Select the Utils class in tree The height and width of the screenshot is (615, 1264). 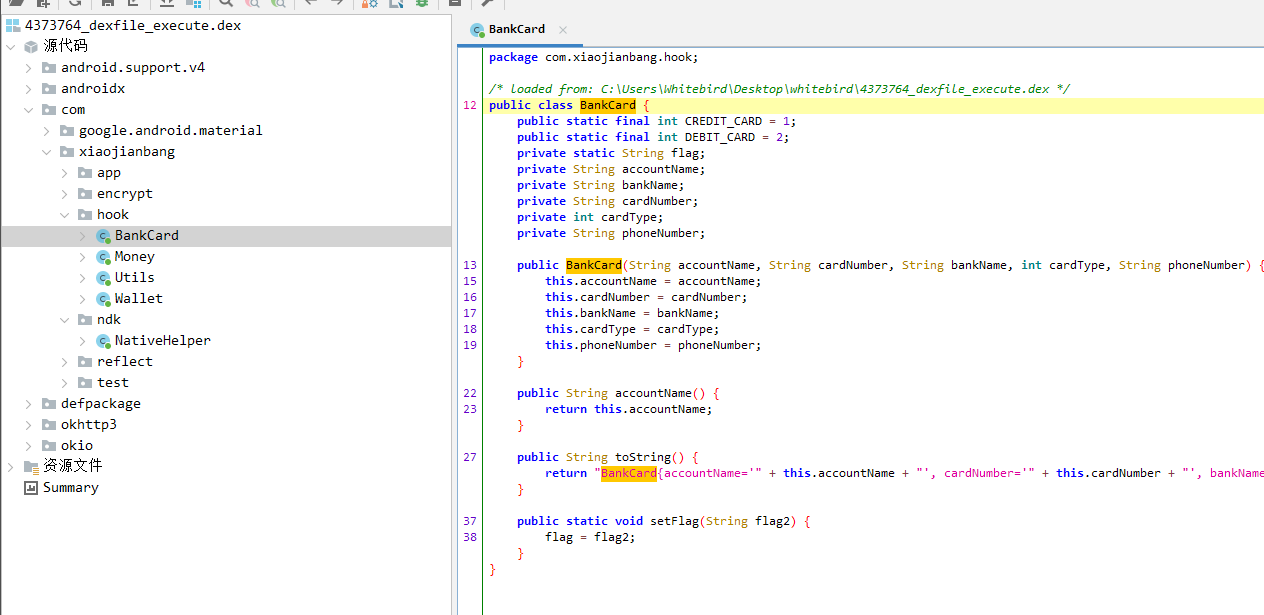pos(134,278)
